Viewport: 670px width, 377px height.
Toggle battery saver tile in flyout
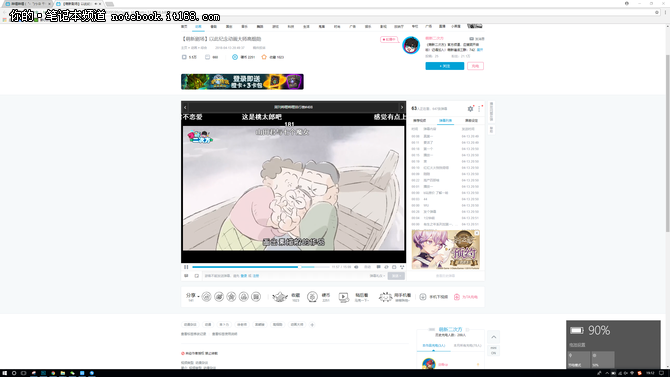pos(579,359)
